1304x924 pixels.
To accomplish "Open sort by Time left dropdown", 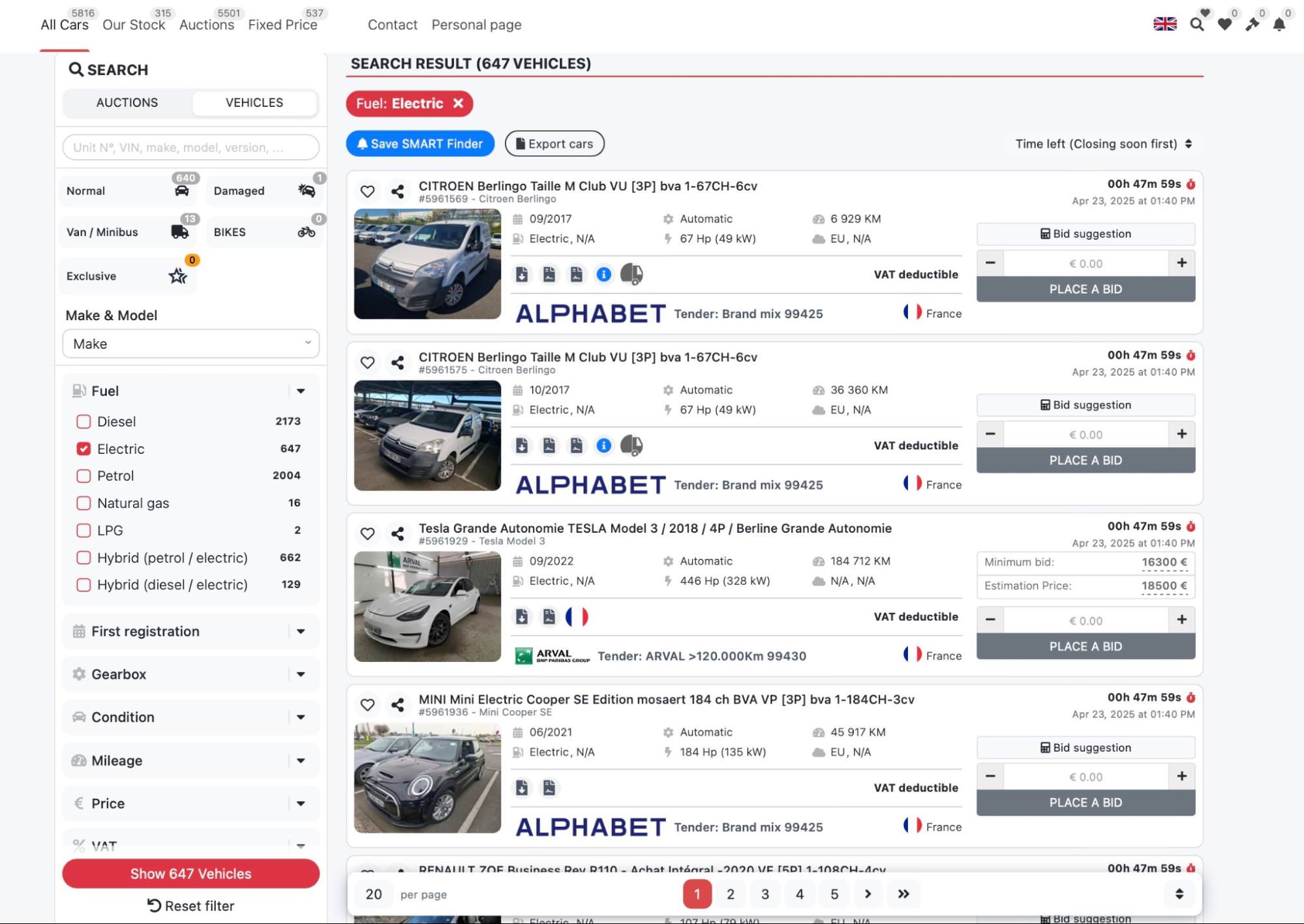I will 1103,143.
